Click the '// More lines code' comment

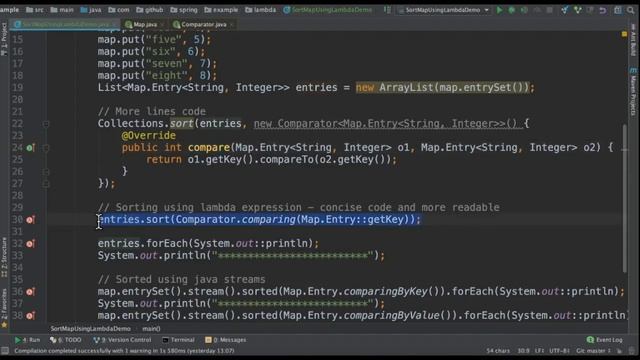click(152, 111)
